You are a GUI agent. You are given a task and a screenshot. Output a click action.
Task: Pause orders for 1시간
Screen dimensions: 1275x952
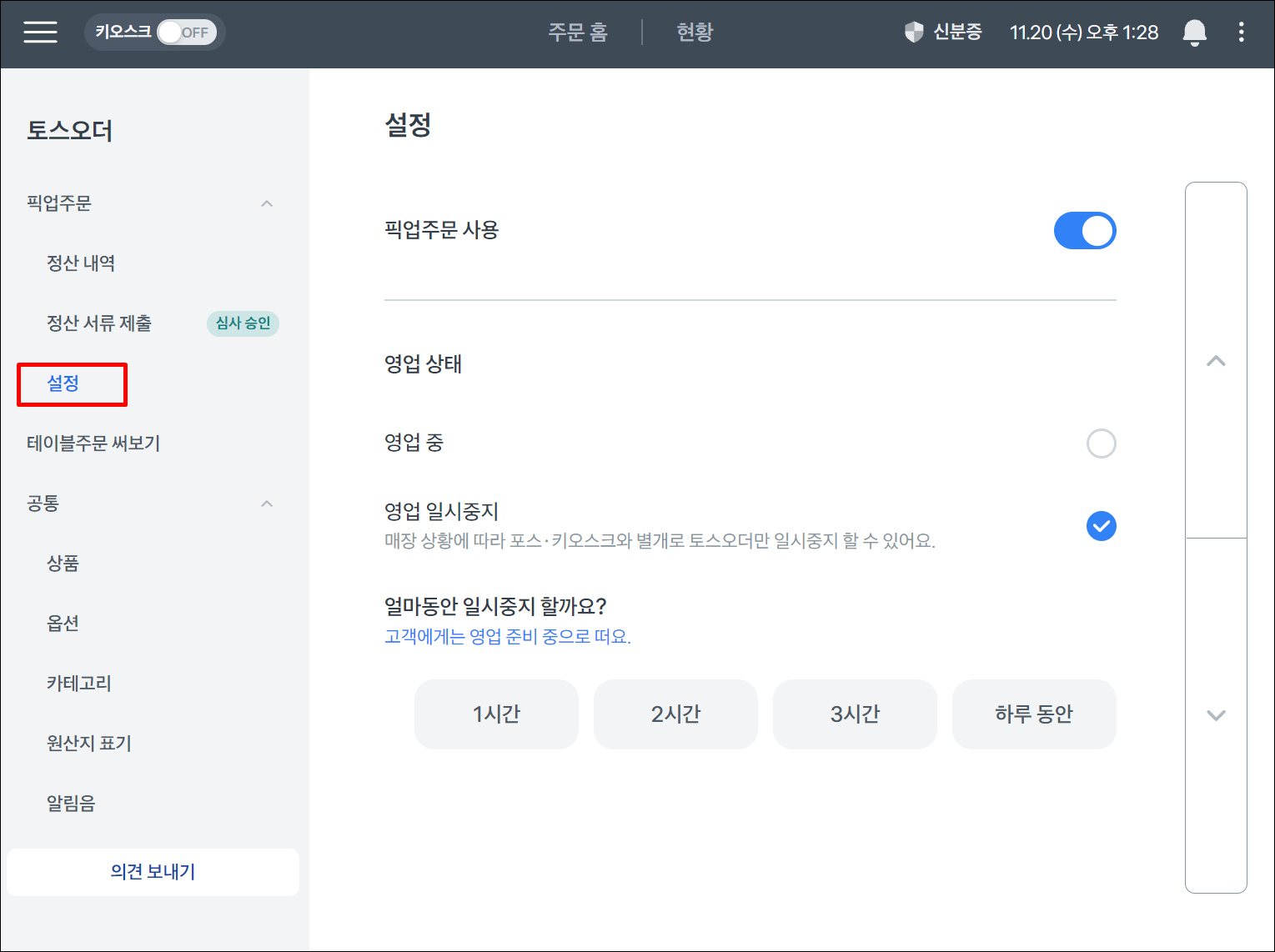point(496,714)
